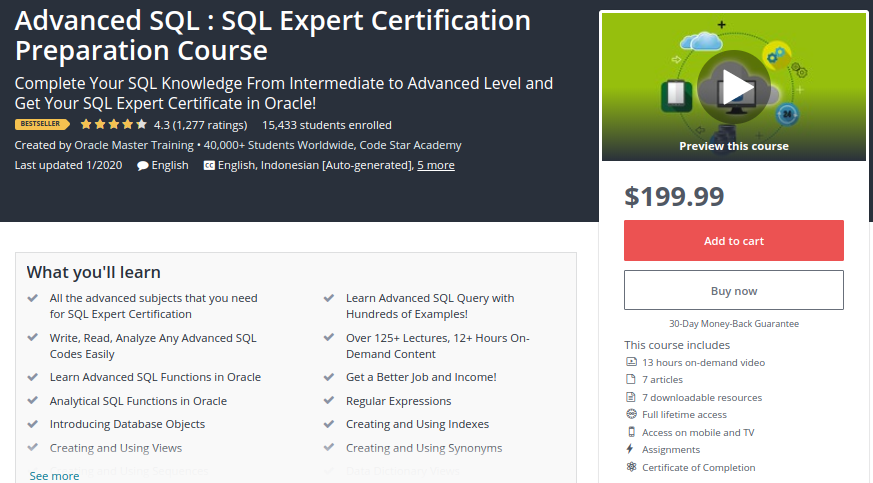Click the 7 articles text
Viewport: 873px width, 483px height.
(662, 380)
